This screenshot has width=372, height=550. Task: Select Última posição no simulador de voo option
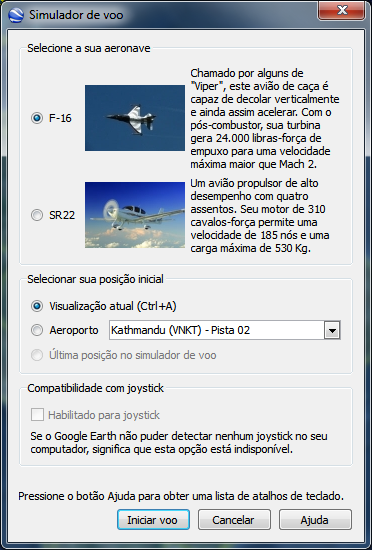point(37,355)
